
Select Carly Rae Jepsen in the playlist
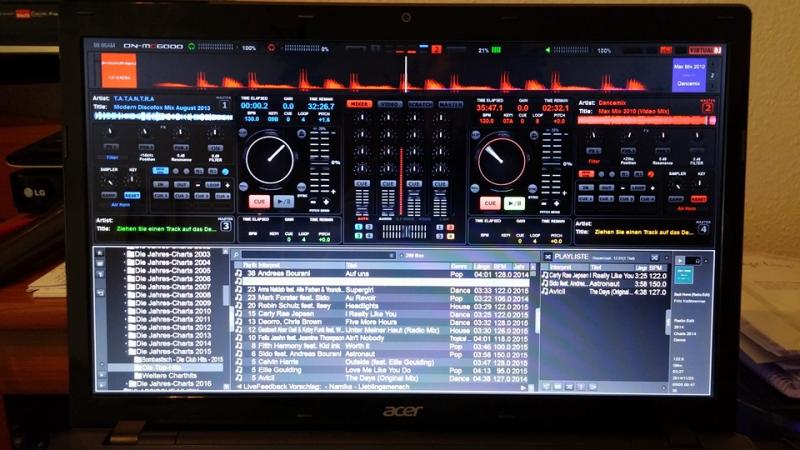[x=605, y=276]
